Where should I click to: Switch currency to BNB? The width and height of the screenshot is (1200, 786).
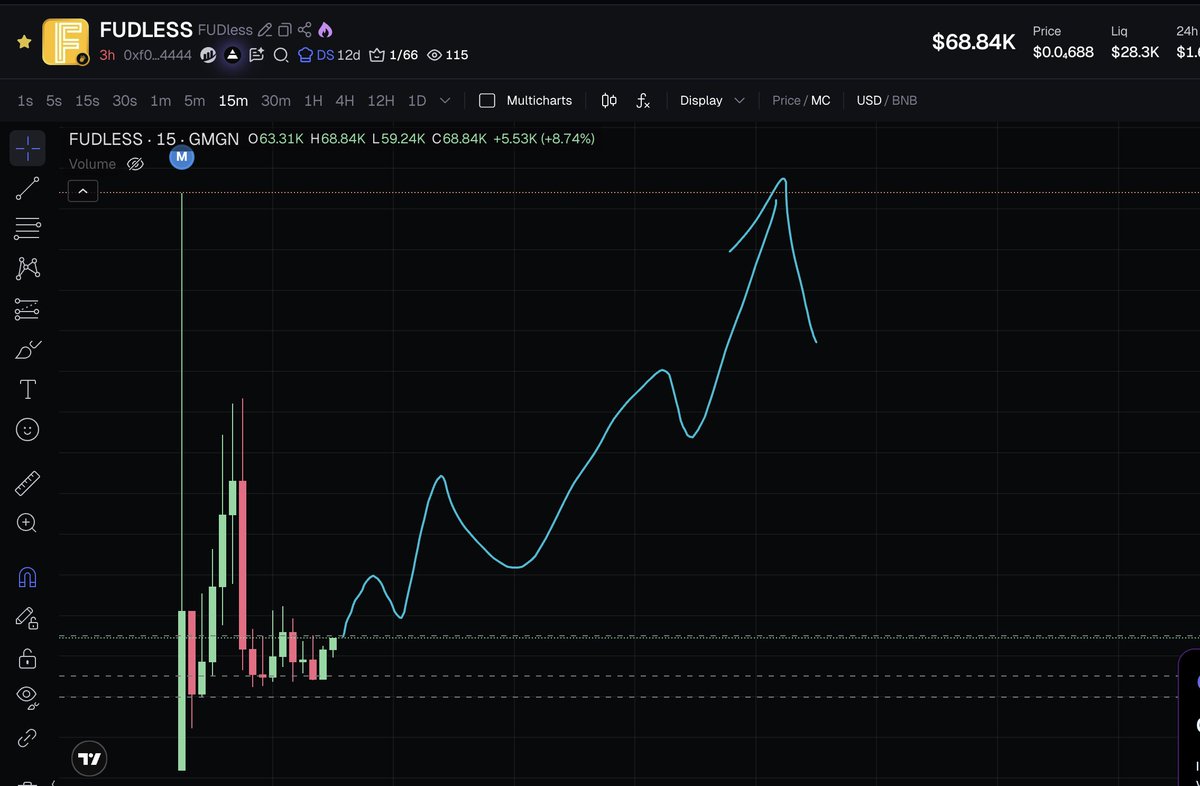pyautogui.click(x=904, y=100)
